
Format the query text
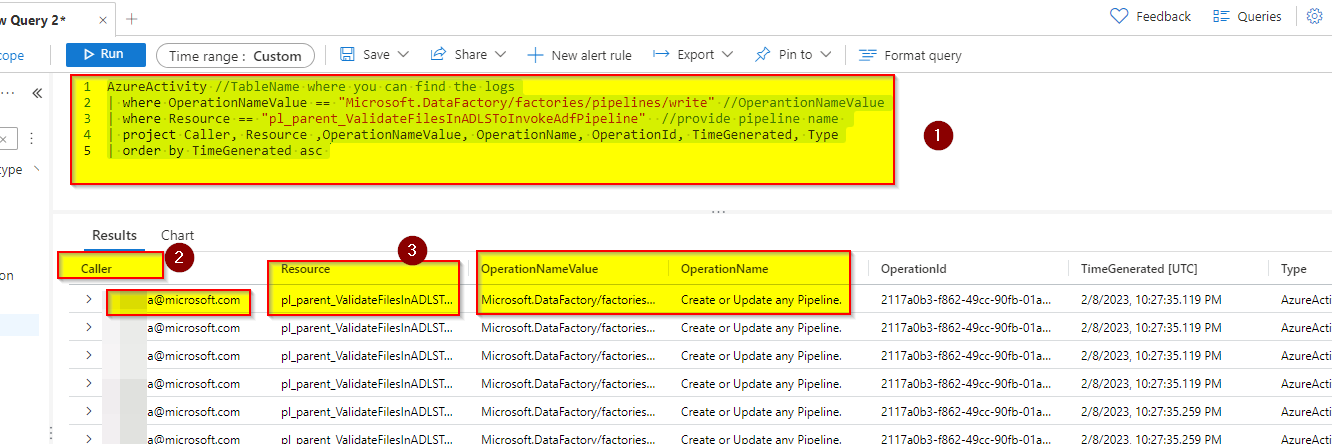coord(910,55)
